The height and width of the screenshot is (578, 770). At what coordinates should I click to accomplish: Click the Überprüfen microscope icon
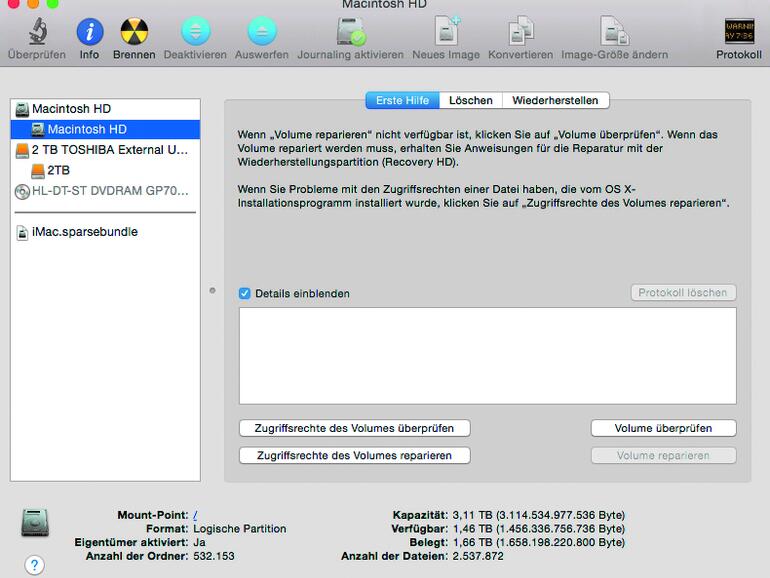click(x=37, y=32)
